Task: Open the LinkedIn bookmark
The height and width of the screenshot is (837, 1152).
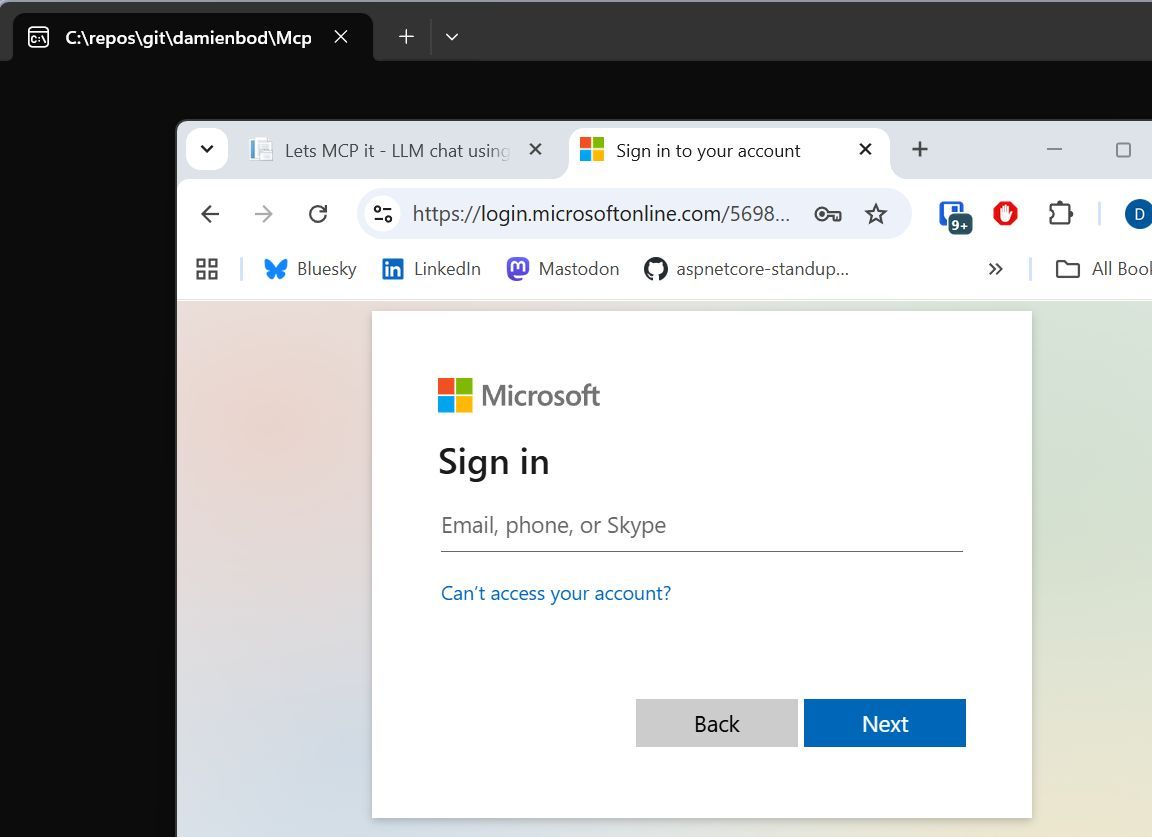Action: 431,269
